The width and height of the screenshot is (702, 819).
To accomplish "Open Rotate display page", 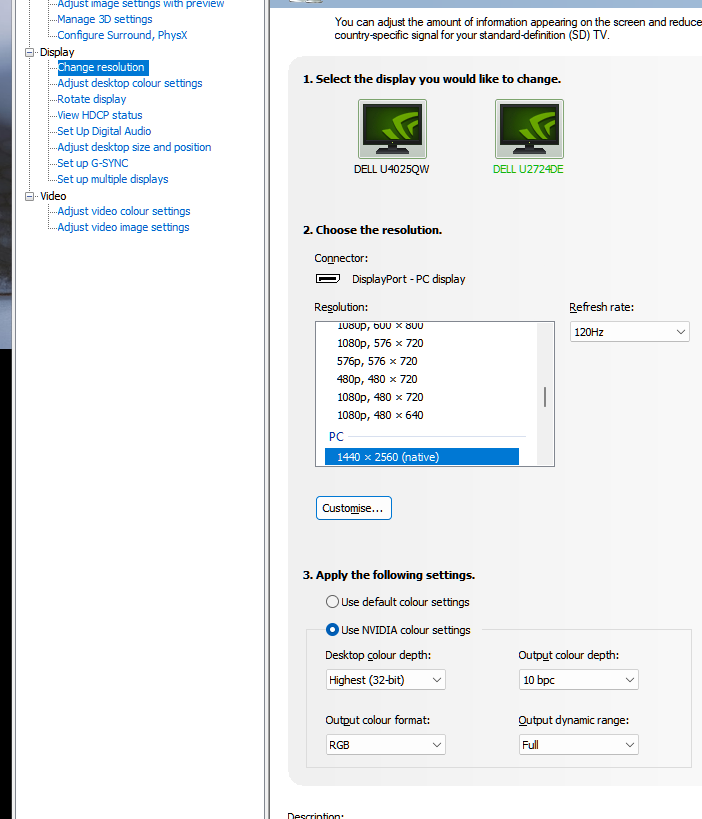I will pos(92,100).
